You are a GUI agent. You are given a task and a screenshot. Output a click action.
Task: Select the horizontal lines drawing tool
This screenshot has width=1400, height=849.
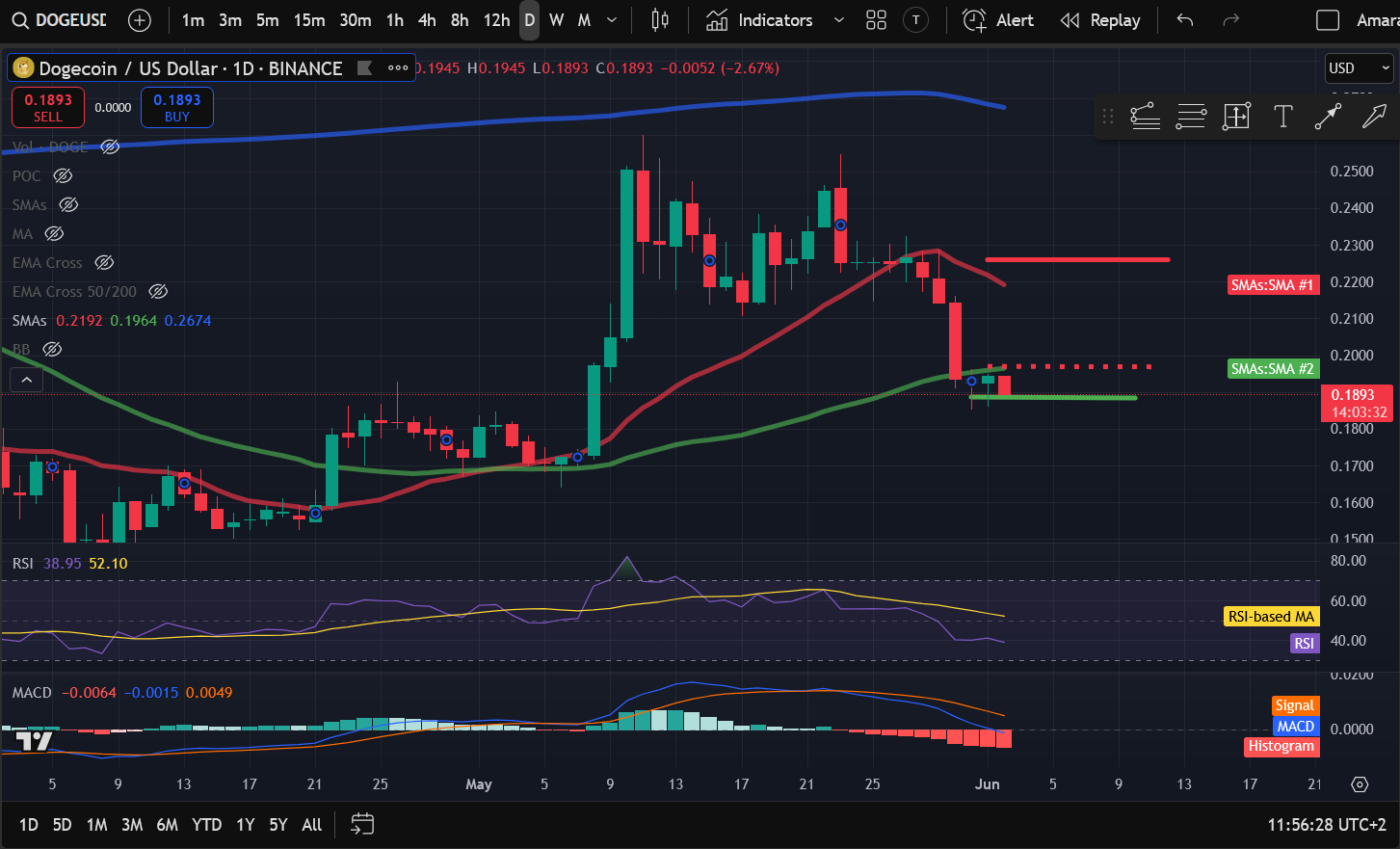point(1191,117)
